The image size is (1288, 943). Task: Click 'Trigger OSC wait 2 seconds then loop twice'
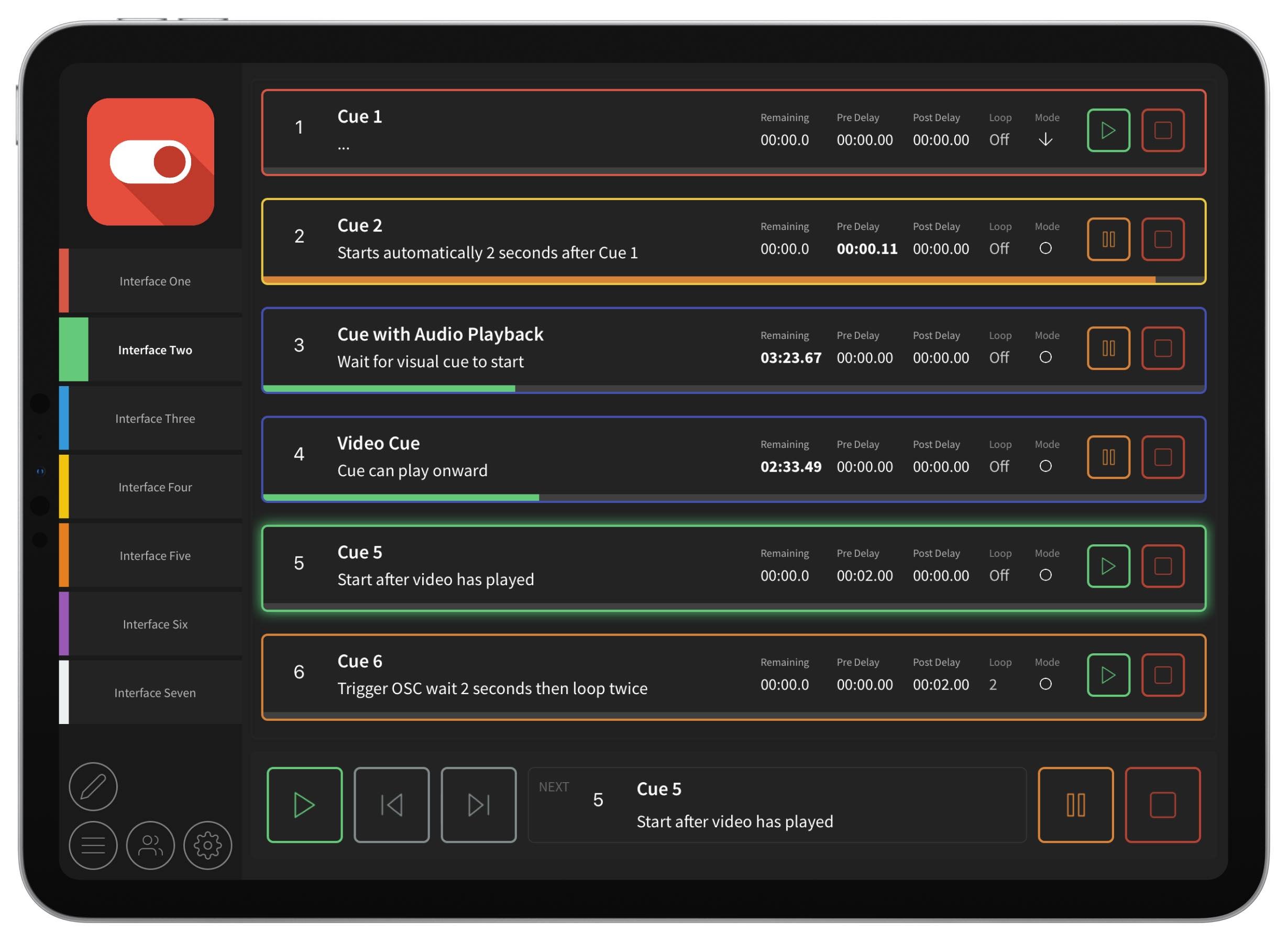[x=492, y=689]
